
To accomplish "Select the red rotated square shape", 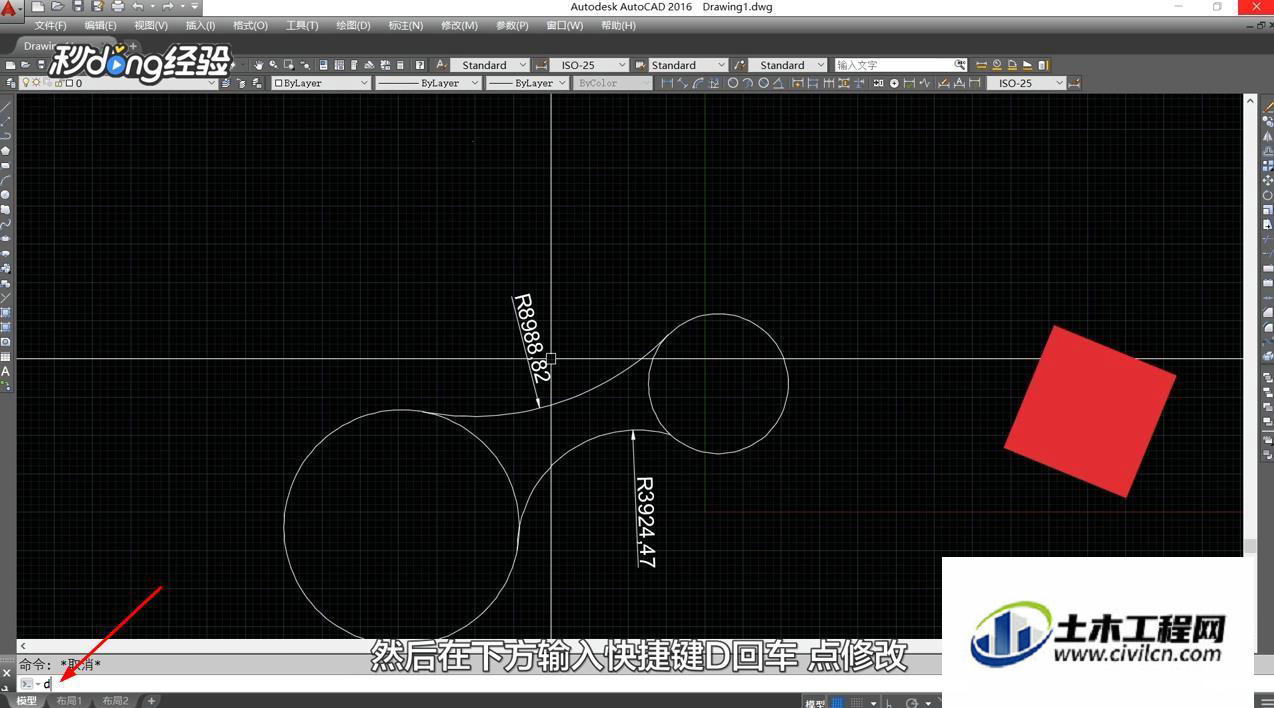I will 1090,410.
